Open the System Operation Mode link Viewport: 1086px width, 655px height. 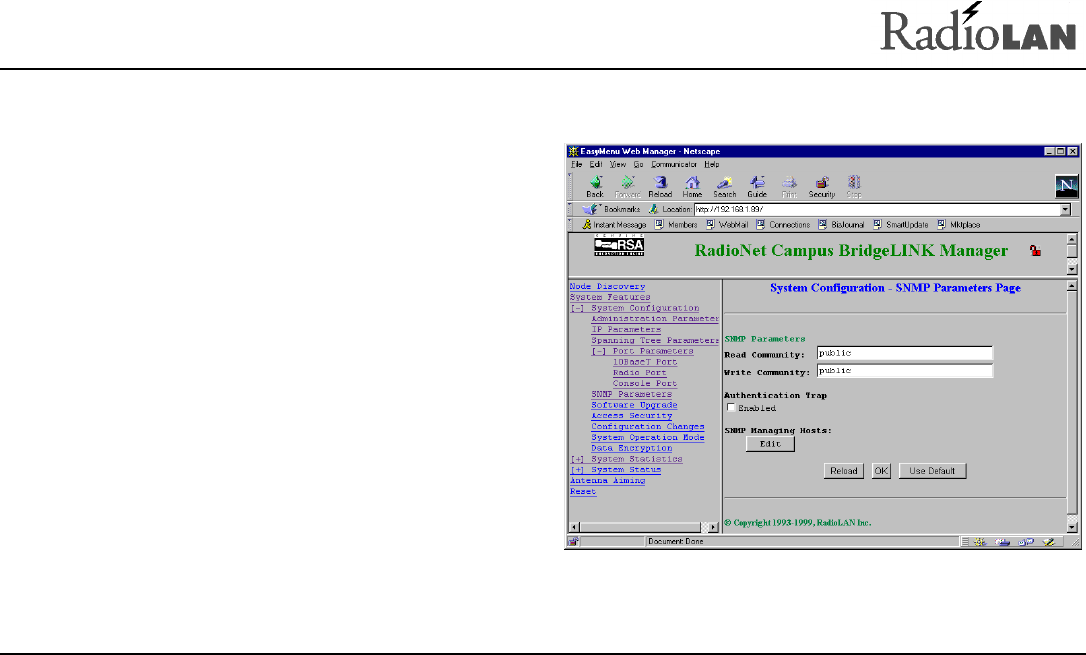coord(648,438)
